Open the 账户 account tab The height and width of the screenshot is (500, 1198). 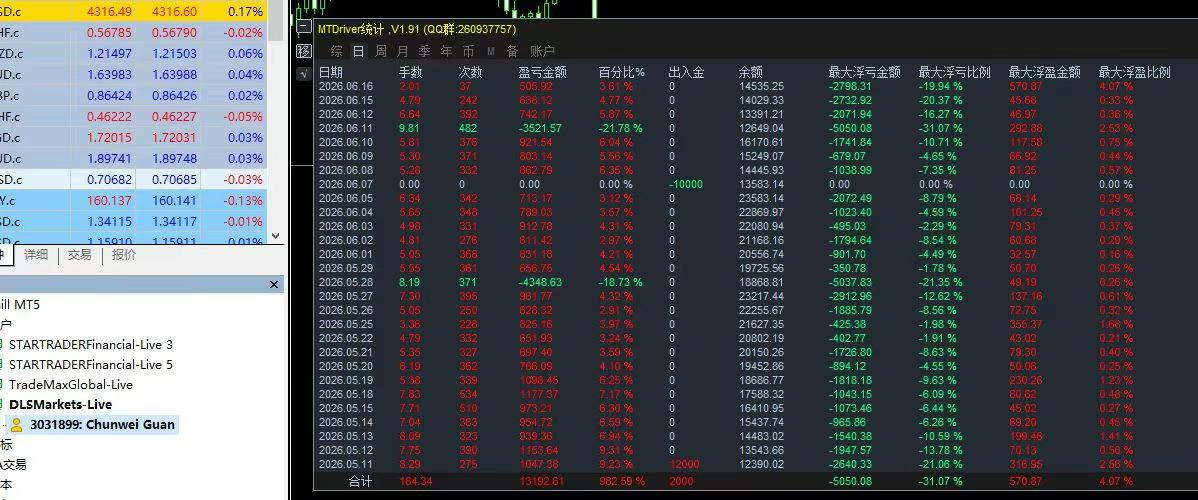click(542, 51)
